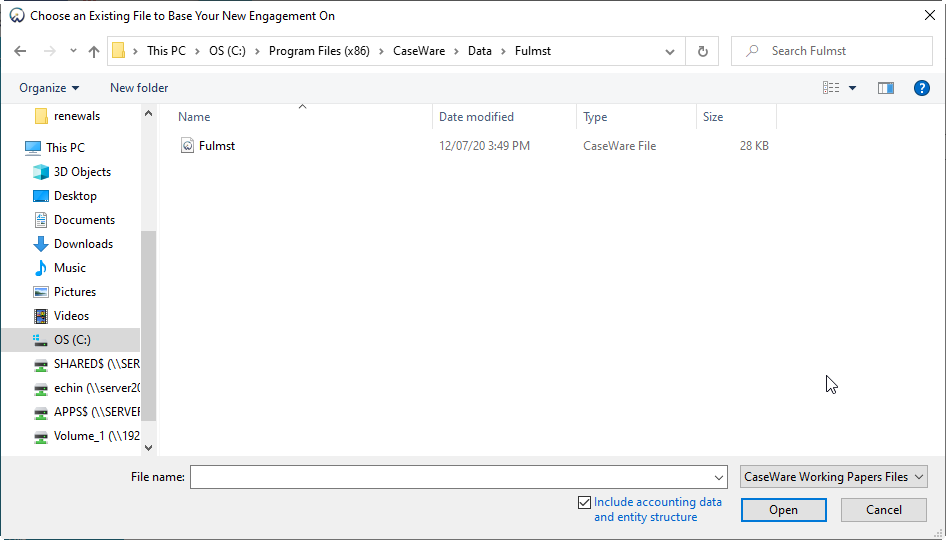
Task: Click the Fulmst breadcrumb segment
Action: (533, 51)
